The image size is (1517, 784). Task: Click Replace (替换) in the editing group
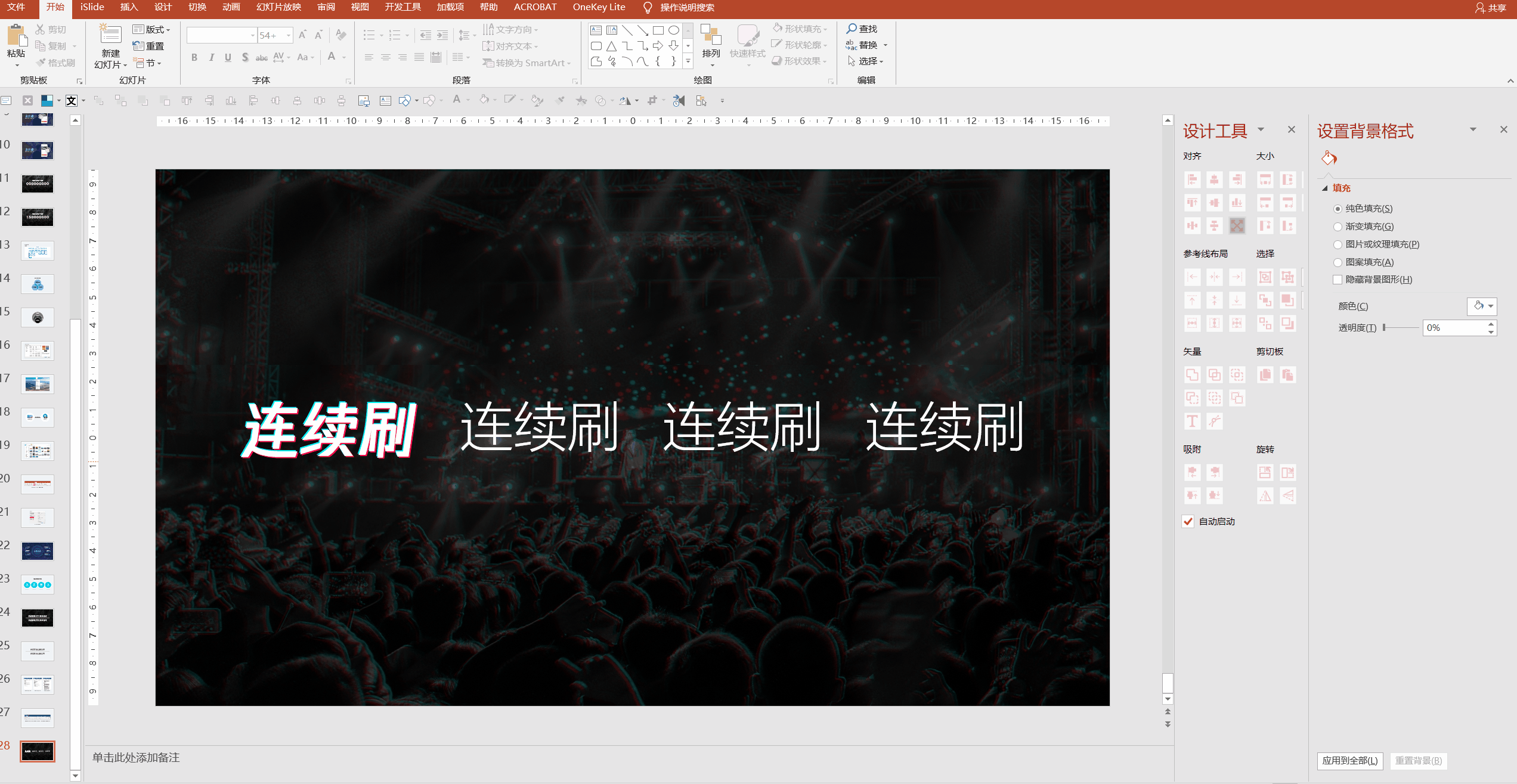coord(862,45)
